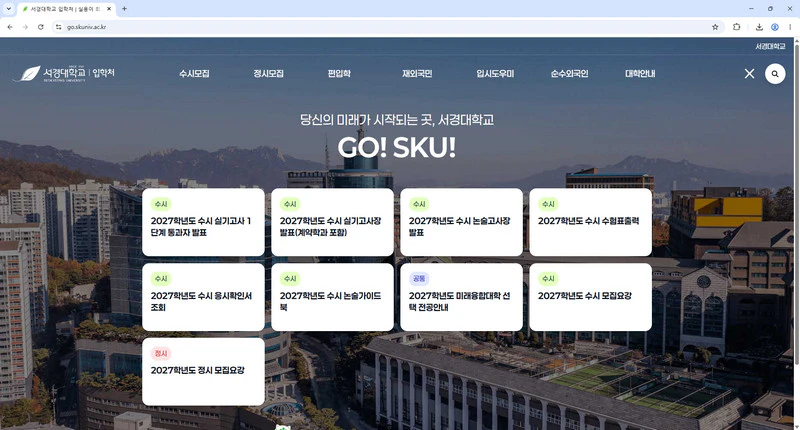Click the address bar showing go.skuniv.ac.kr

(388, 27)
